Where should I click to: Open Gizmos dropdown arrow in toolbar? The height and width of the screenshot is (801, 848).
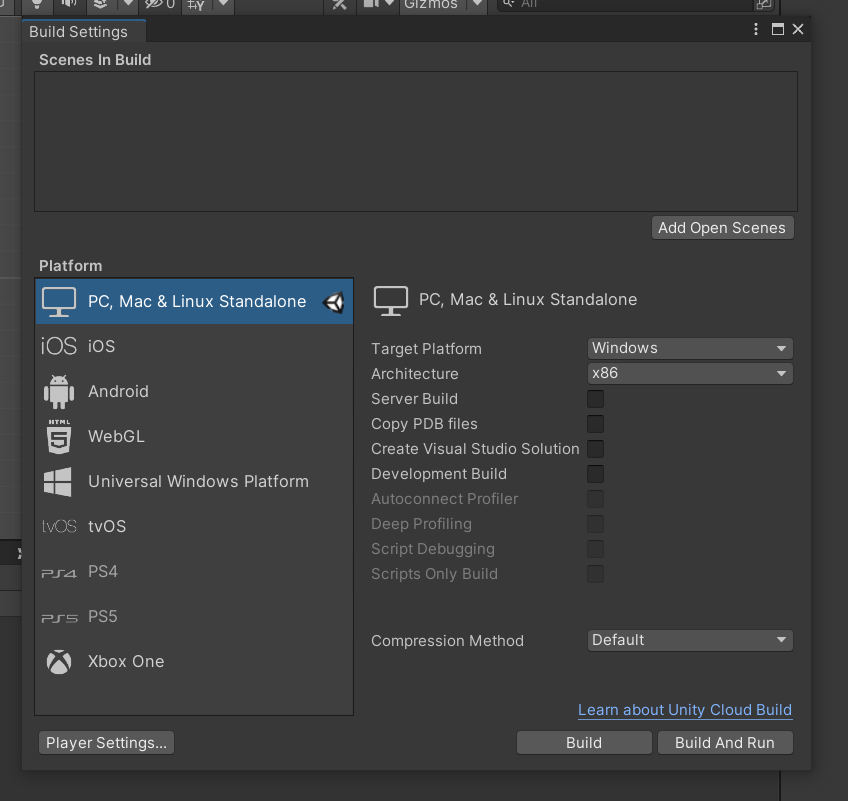(x=477, y=4)
